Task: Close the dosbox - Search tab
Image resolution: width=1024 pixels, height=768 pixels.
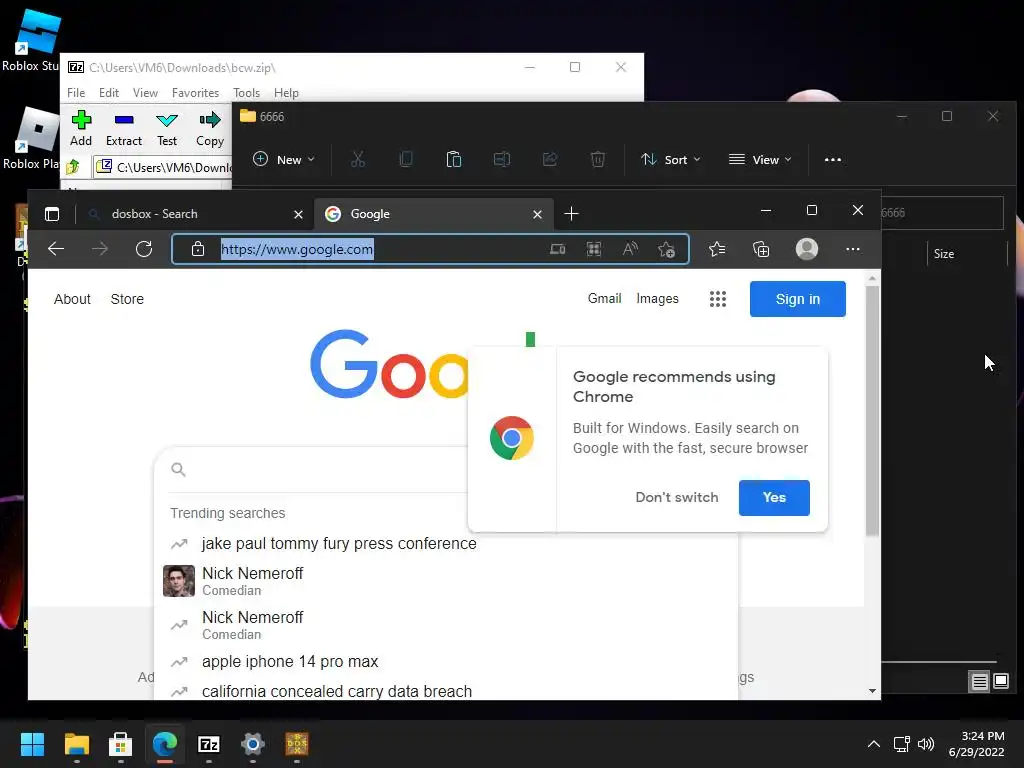Action: point(298,214)
